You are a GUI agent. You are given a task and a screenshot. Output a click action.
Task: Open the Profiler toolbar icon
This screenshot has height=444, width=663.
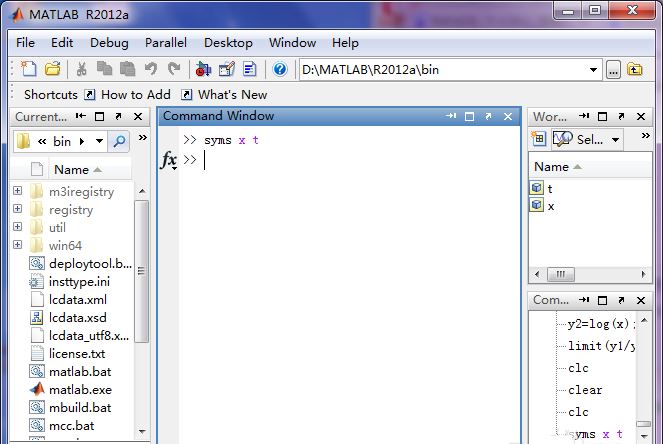click(x=250, y=69)
